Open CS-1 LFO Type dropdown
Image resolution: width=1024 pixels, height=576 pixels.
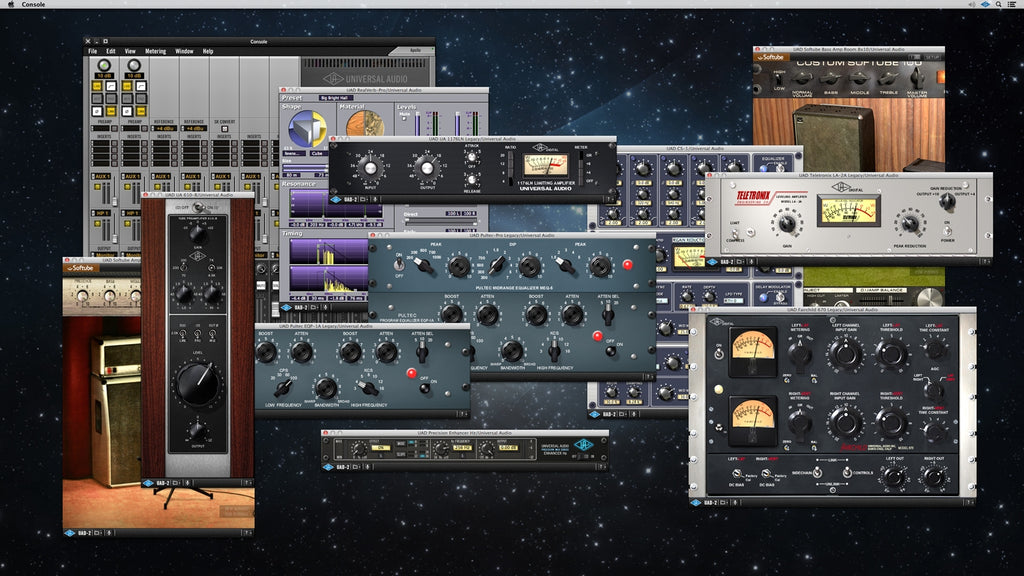(733, 300)
